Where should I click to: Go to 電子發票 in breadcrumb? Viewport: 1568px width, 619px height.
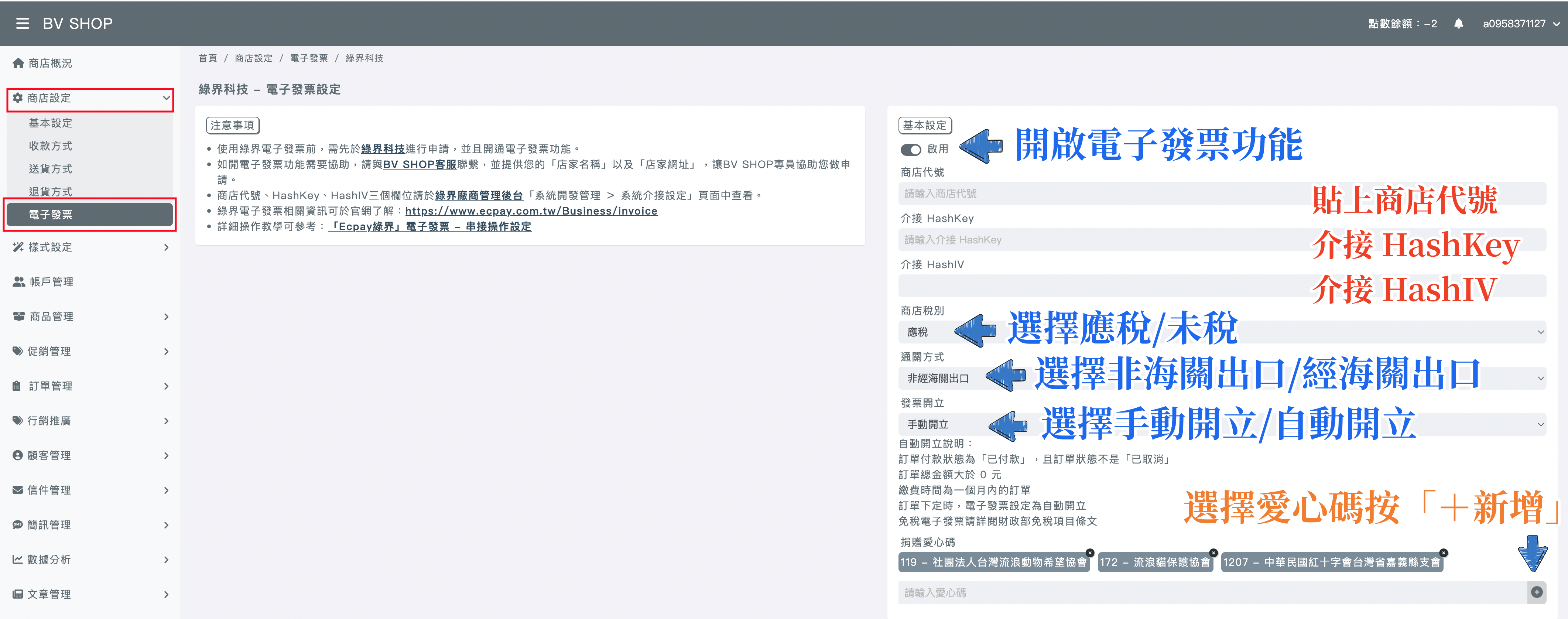(309, 58)
